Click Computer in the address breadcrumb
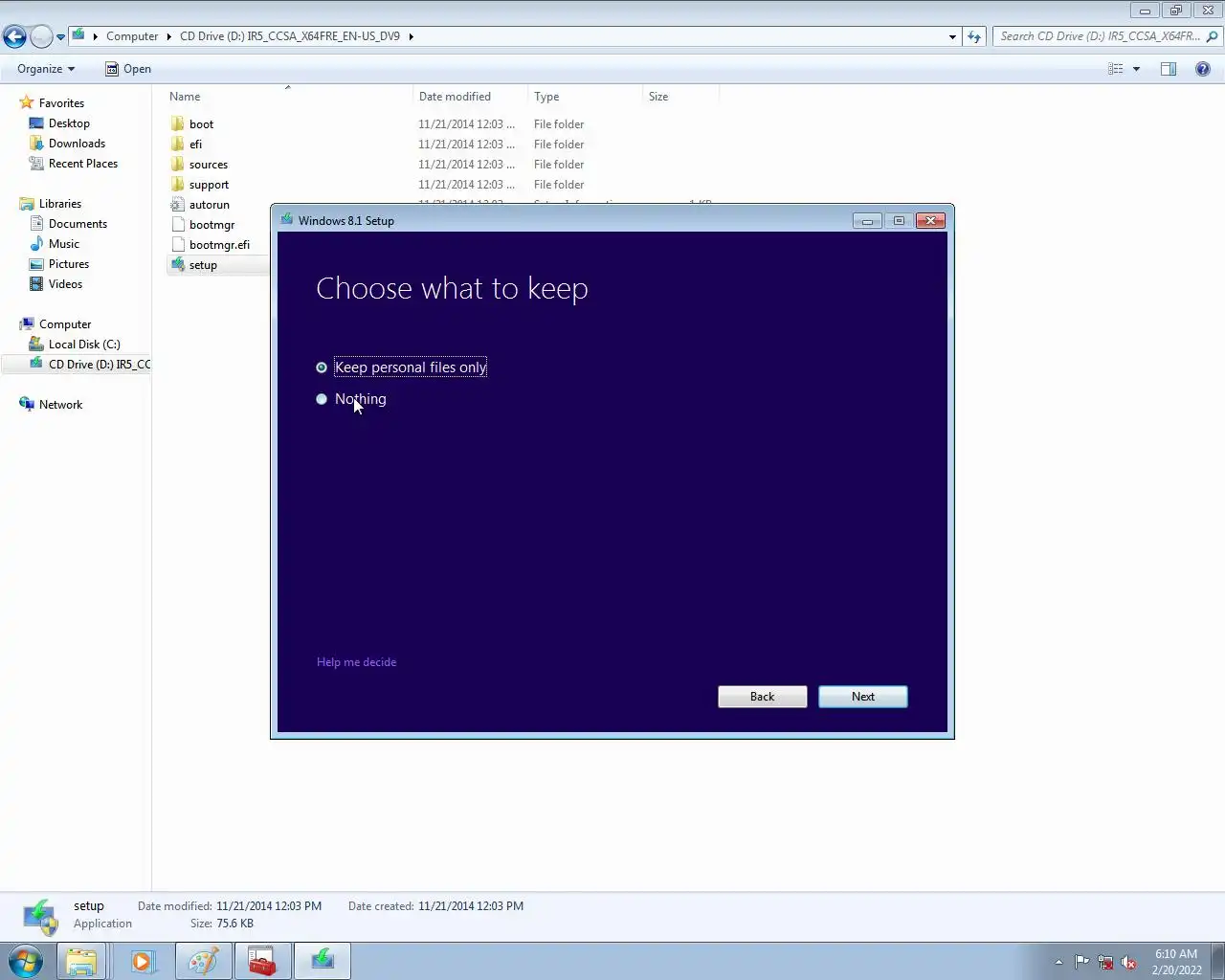 pyautogui.click(x=132, y=36)
